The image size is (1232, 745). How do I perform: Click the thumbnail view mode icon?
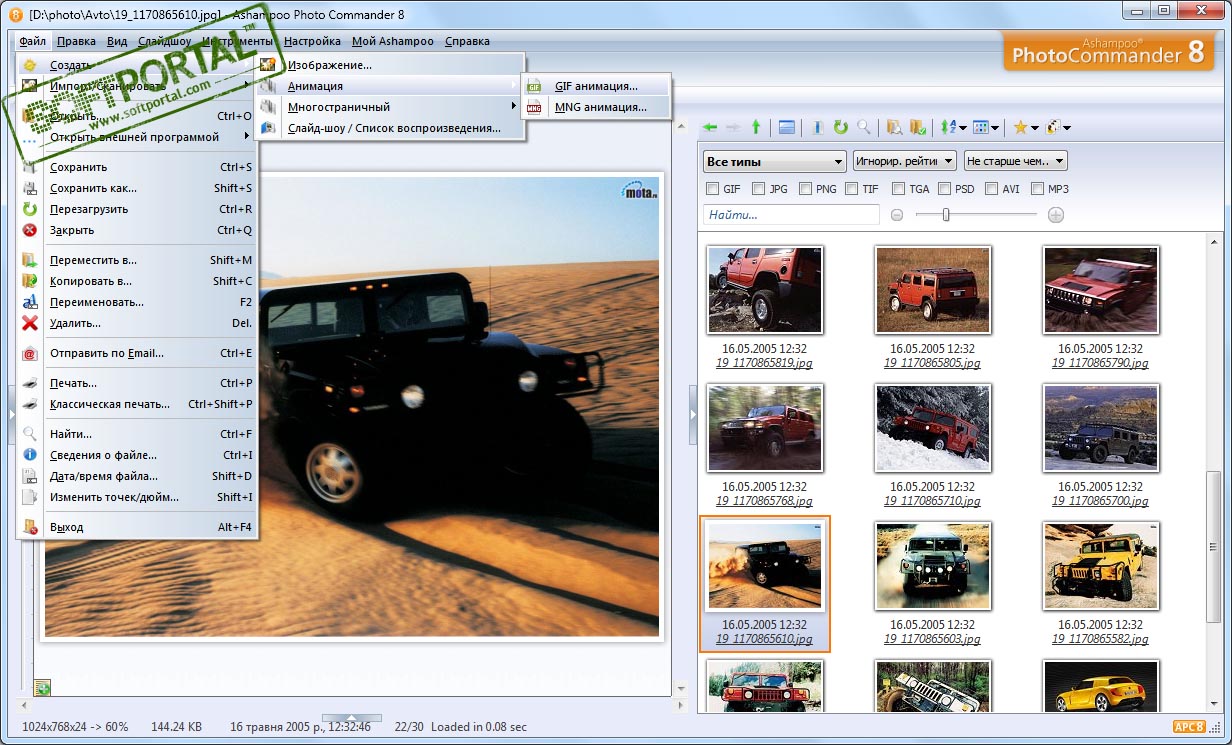(x=981, y=127)
